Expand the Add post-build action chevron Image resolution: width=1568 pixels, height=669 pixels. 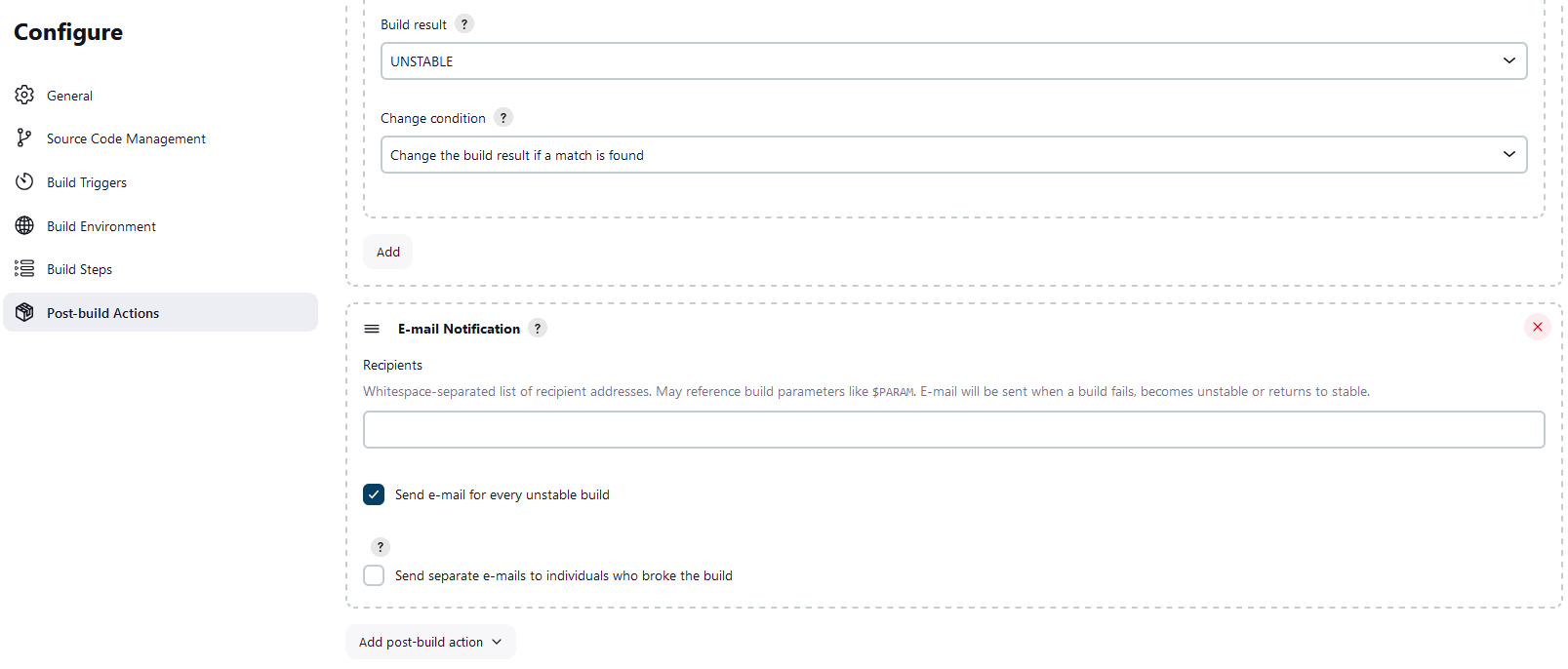(x=497, y=642)
